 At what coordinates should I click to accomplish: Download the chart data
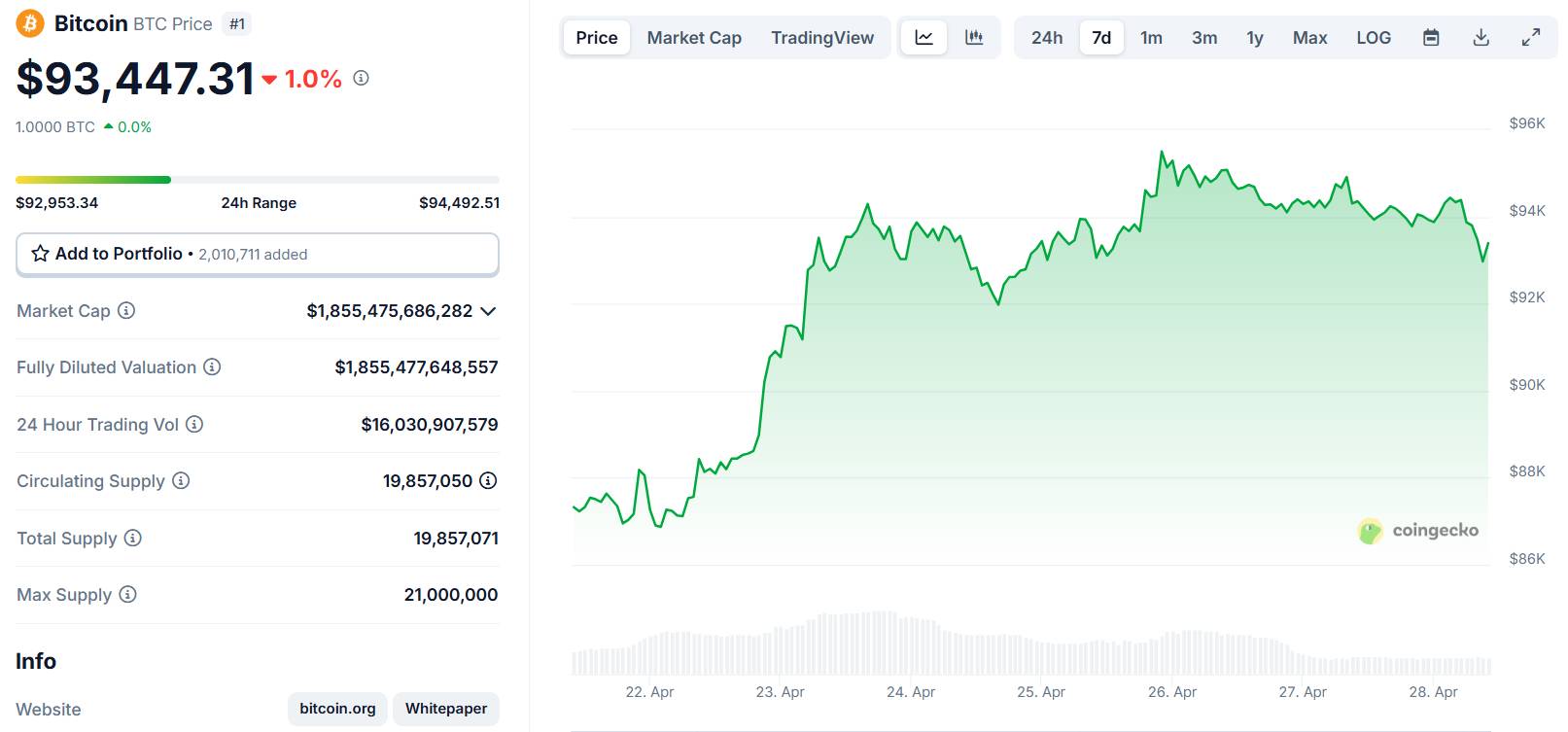pos(1481,38)
